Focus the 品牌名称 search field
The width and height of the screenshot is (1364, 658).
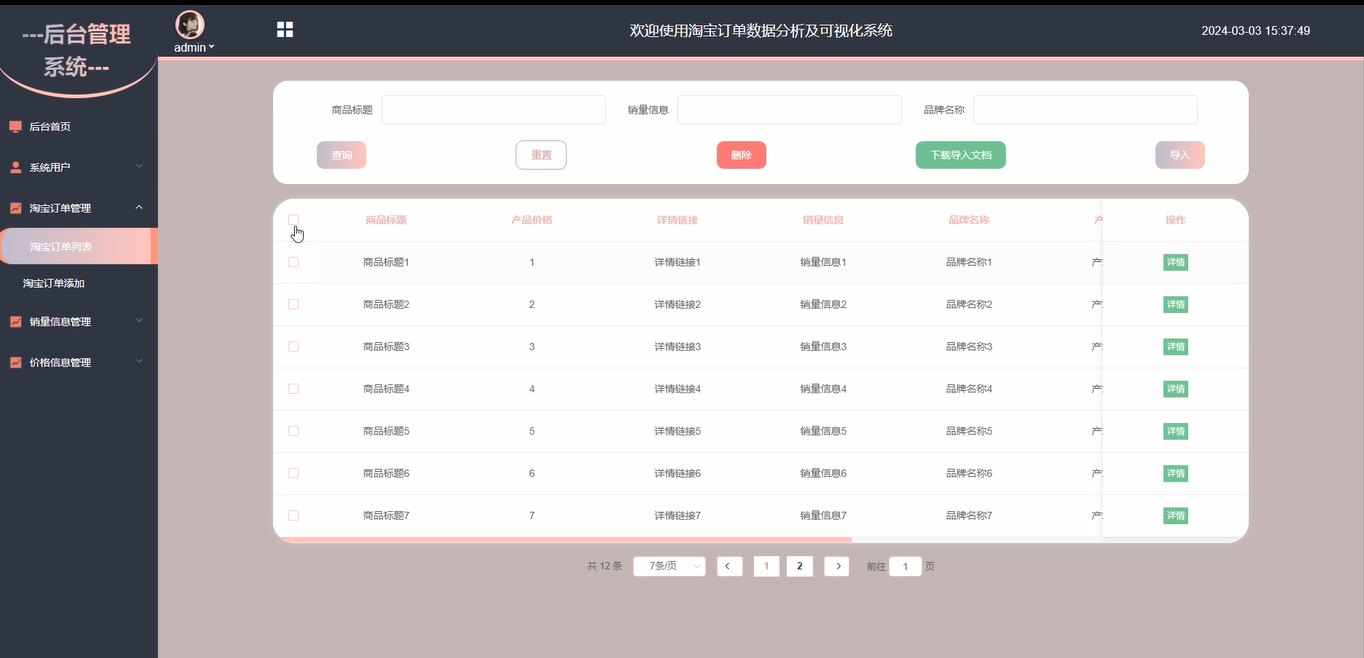click(x=1086, y=110)
